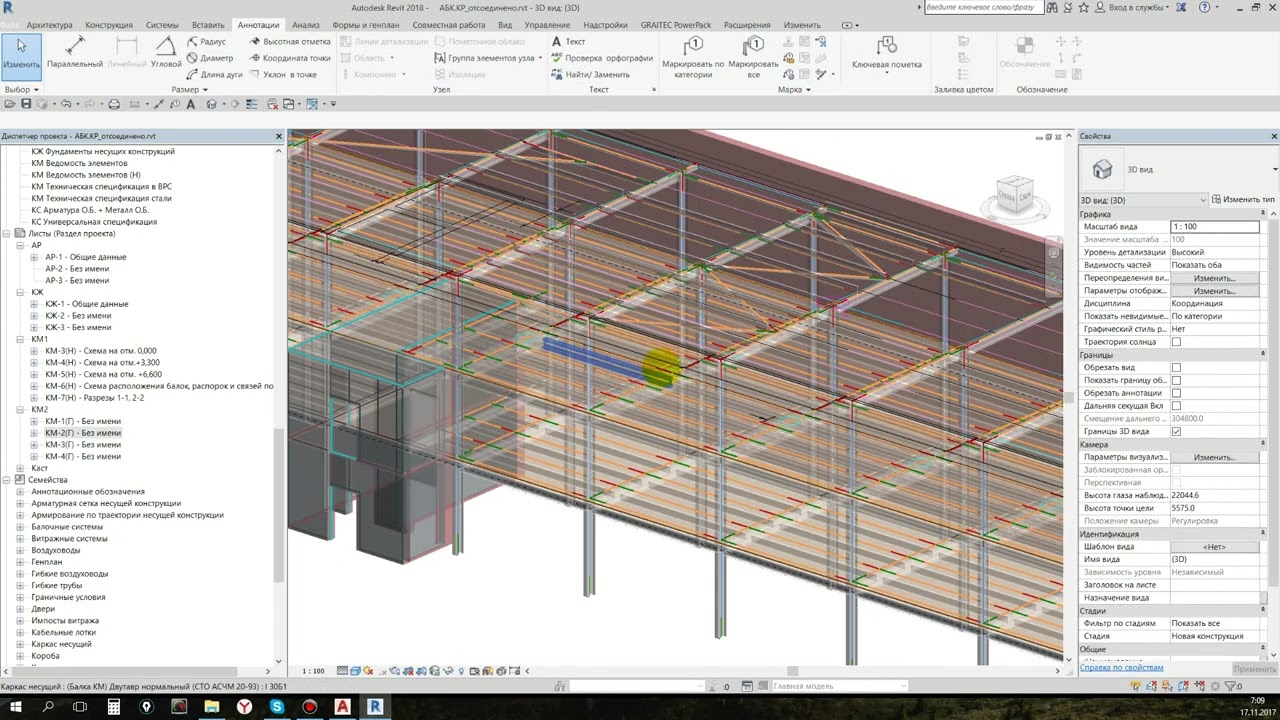Open the Главная модель dropdown in status bar
This screenshot has height=720, width=1280.
coord(838,686)
